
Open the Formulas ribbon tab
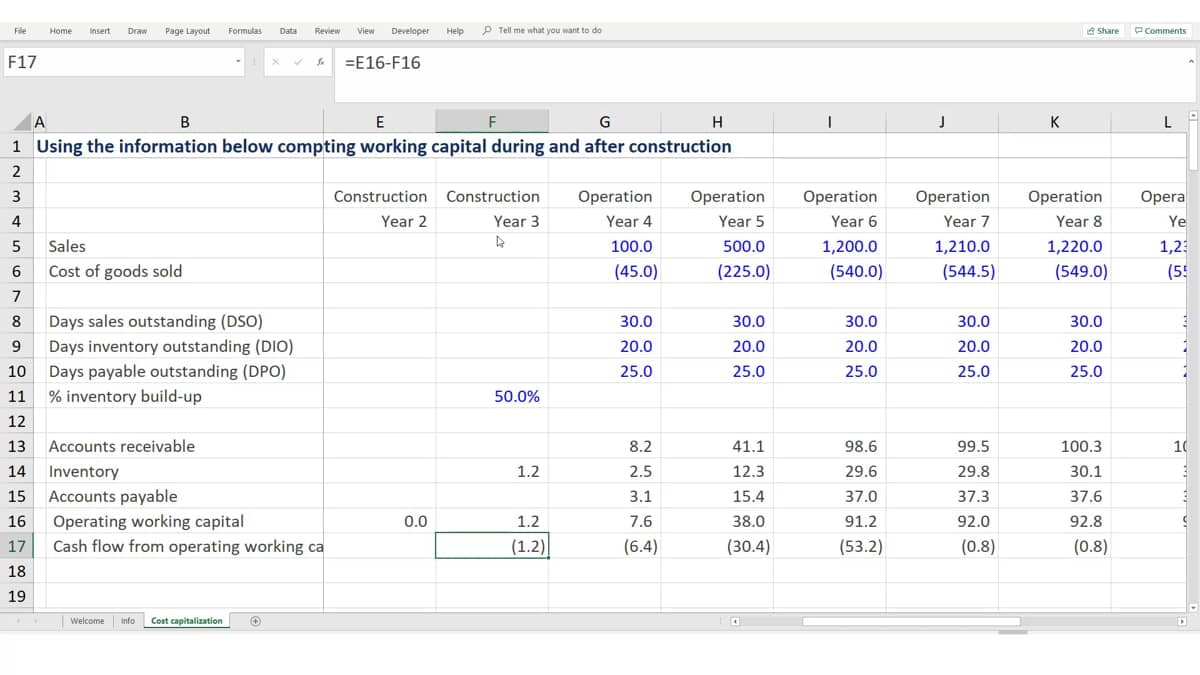tap(245, 31)
